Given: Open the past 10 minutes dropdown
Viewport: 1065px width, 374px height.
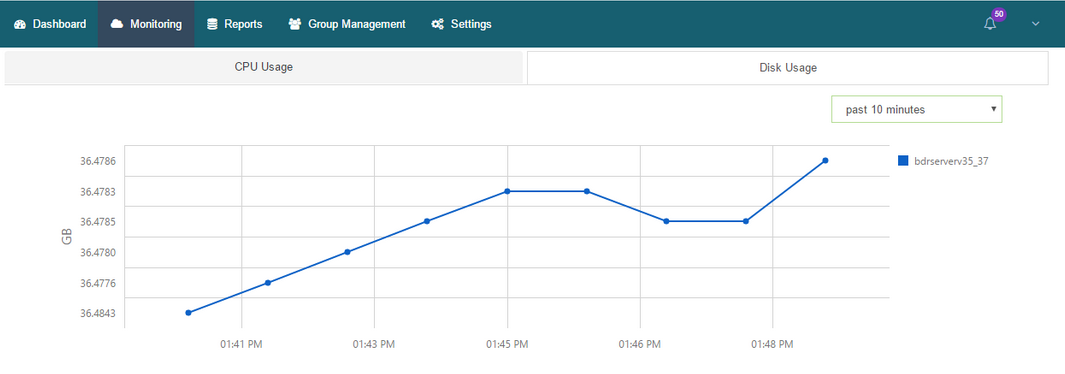Looking at the screenshot, I should click(916, 109).
